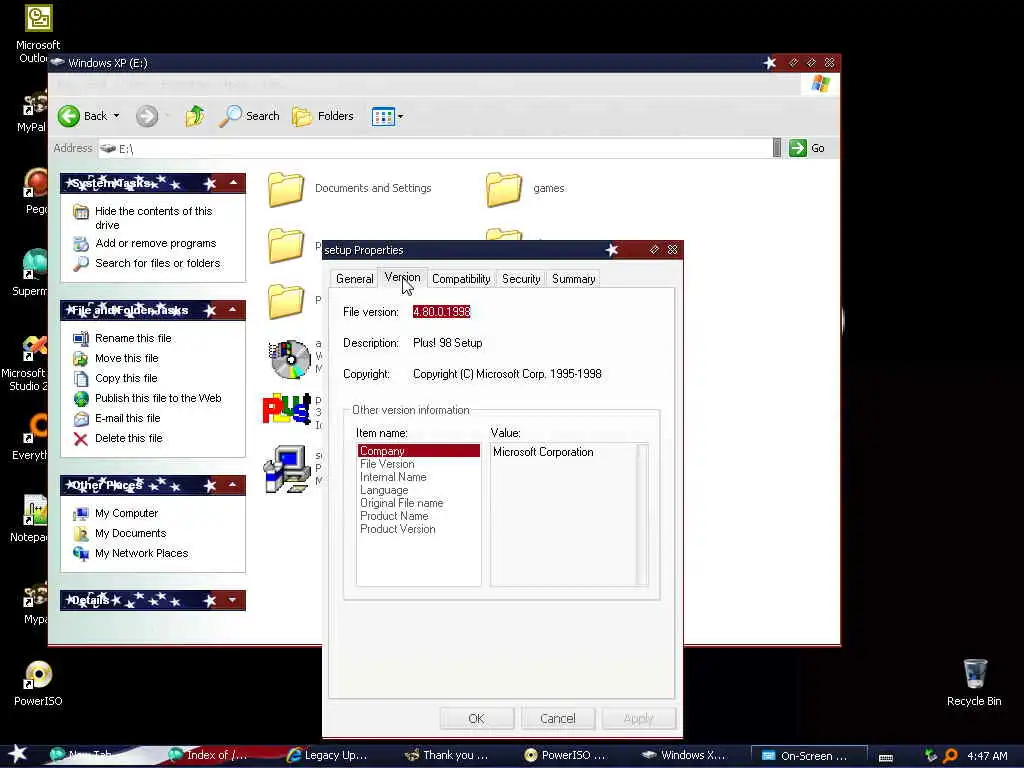Open Microsoft Outlook desktop icon
The image size is (1024, 768).
pyautogui.click(x=38, y=34)
